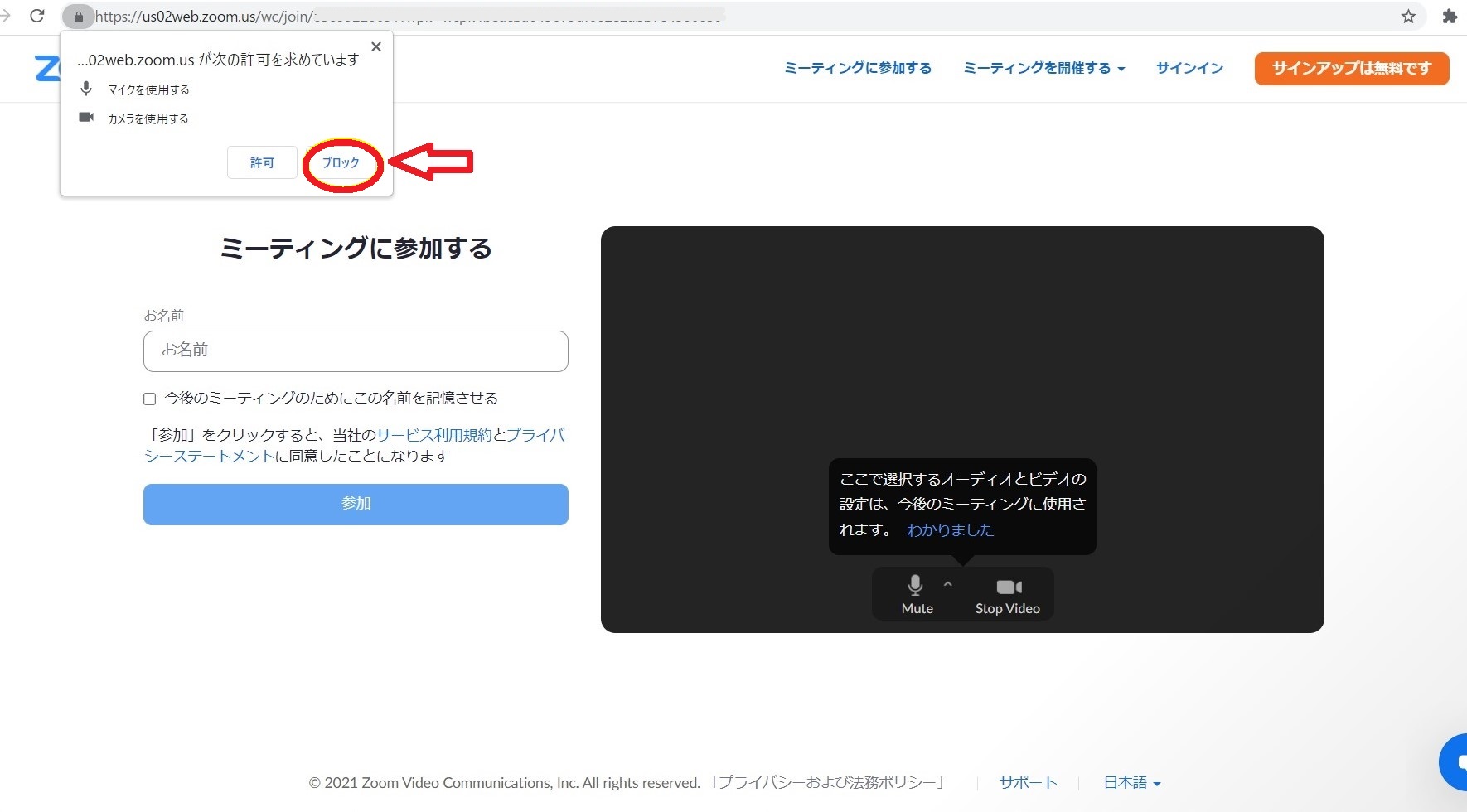Click the Mute microphone button
1467x812 pixels.
click(917, 594)
